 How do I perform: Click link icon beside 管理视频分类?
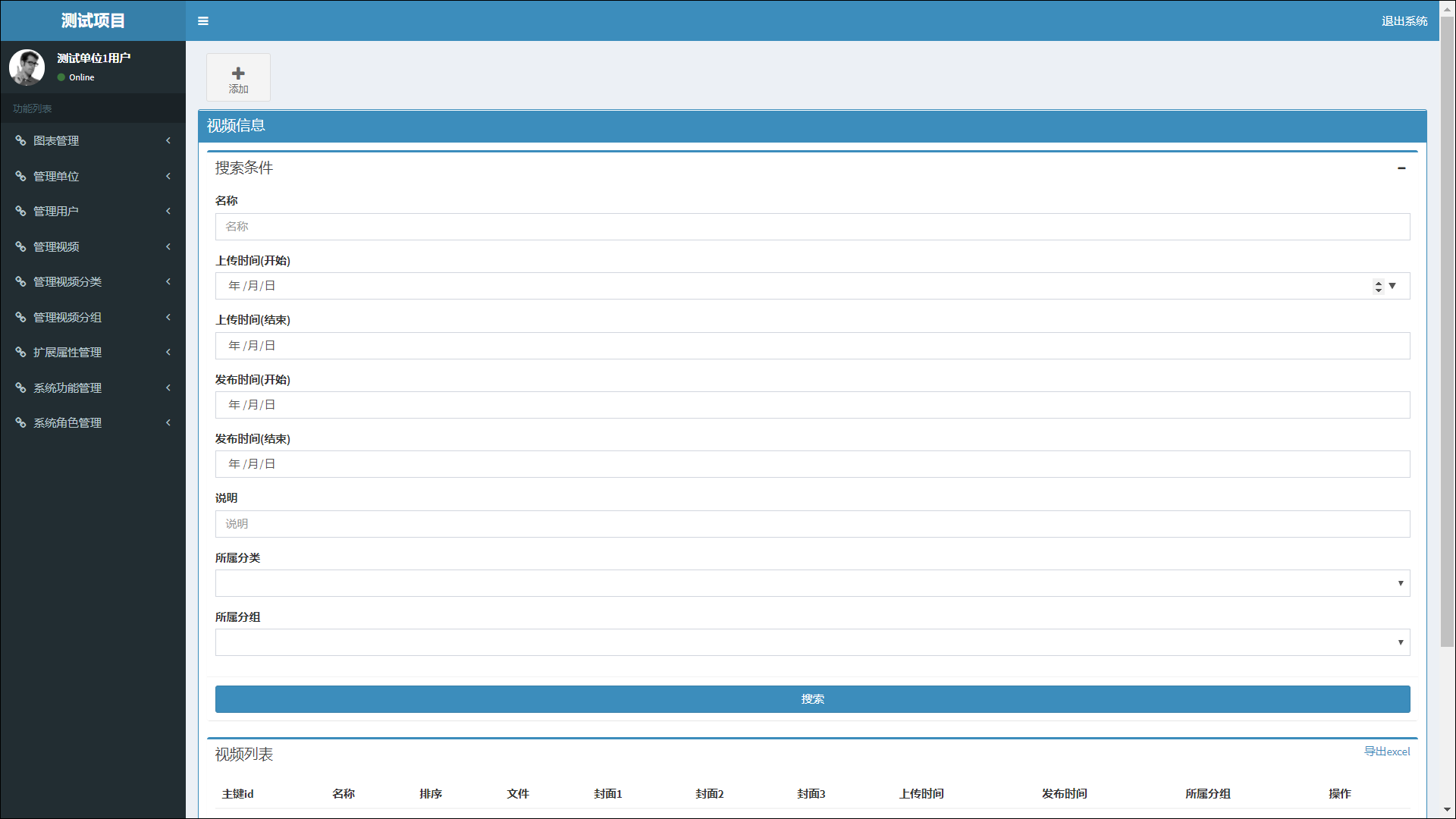20,281
